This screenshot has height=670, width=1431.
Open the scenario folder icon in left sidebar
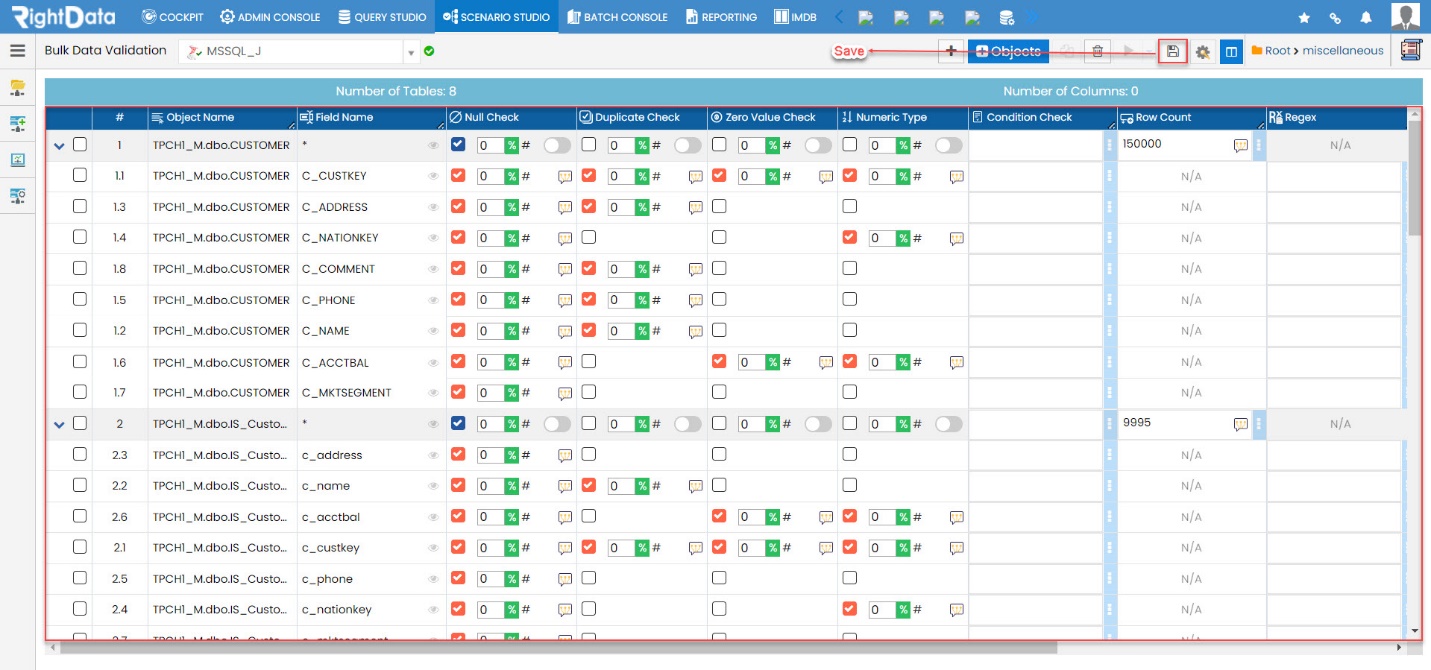pyautogui.click(x=16, y=88)
